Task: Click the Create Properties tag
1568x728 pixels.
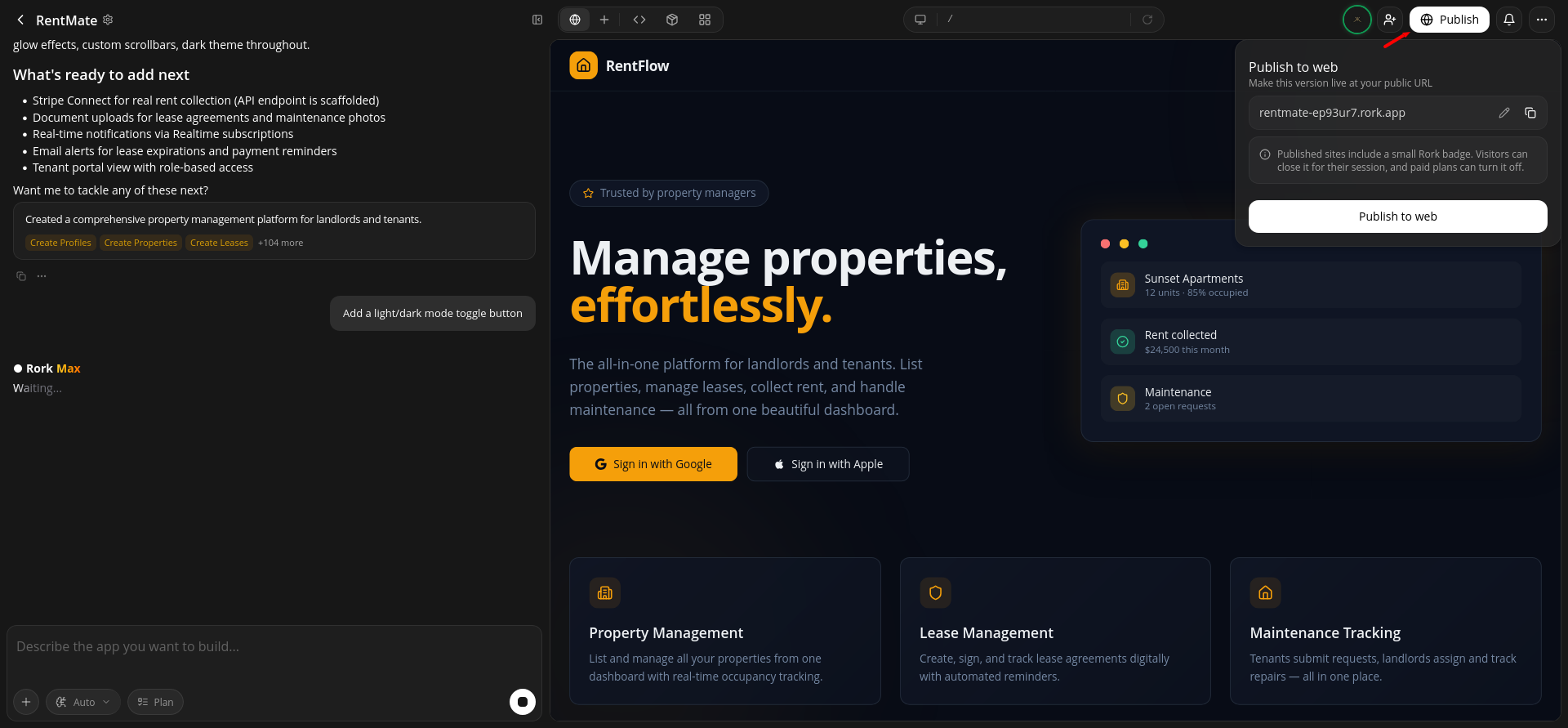Action: [140, 243]
